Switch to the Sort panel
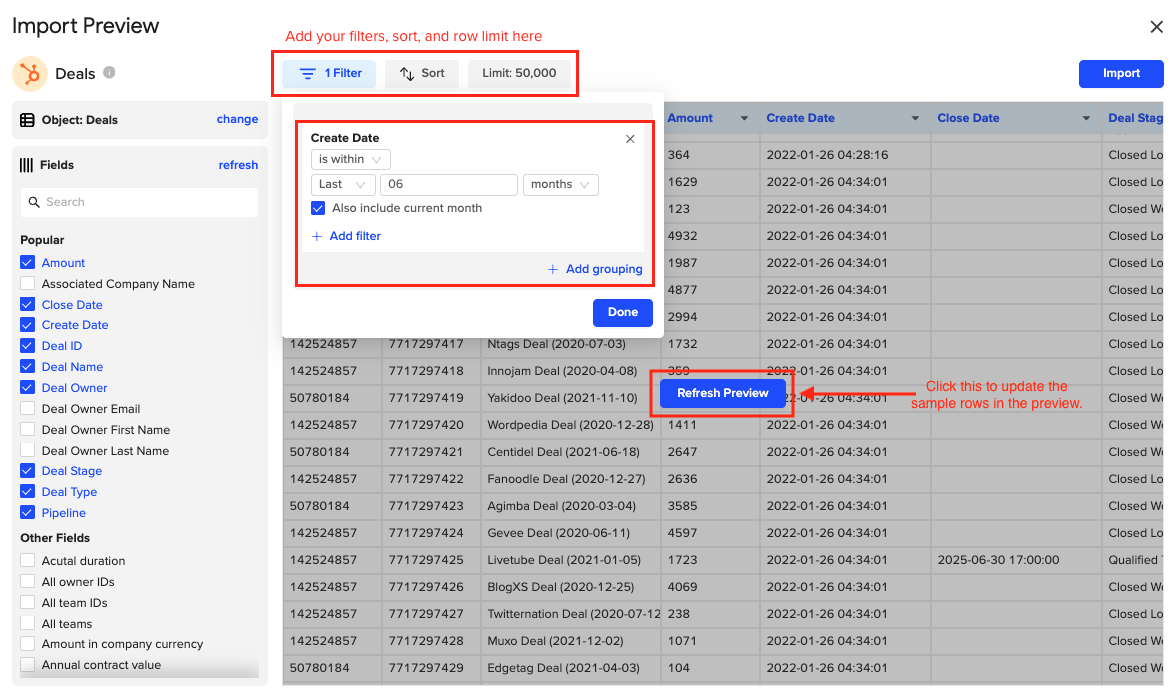1176x696 pixels. [421, 73]
